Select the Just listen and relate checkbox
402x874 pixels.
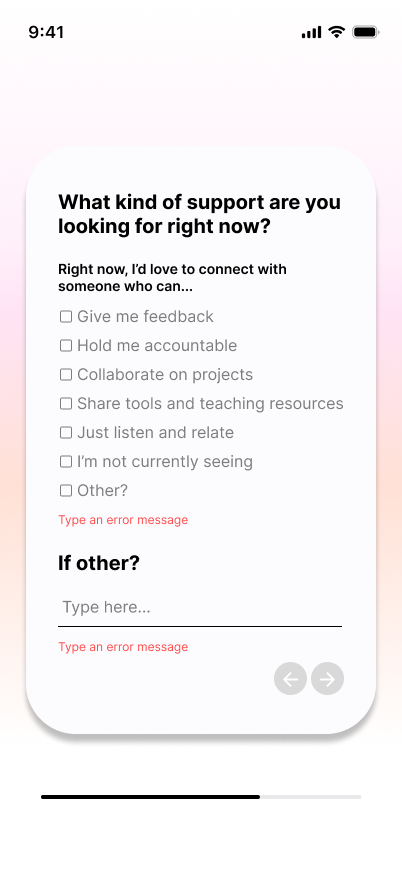click(66, 433)
